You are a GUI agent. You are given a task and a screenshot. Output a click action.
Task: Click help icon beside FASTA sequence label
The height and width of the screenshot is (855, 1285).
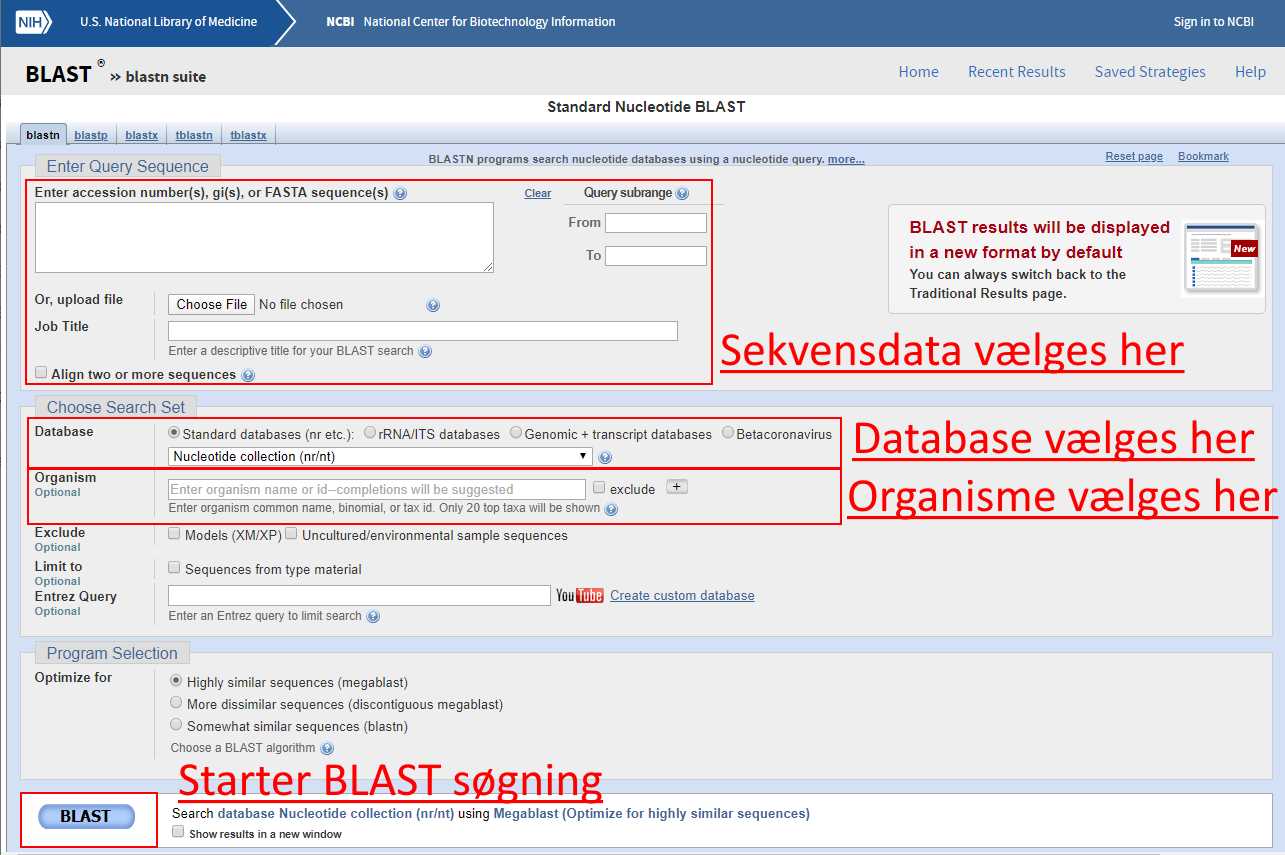pos(400,194)
